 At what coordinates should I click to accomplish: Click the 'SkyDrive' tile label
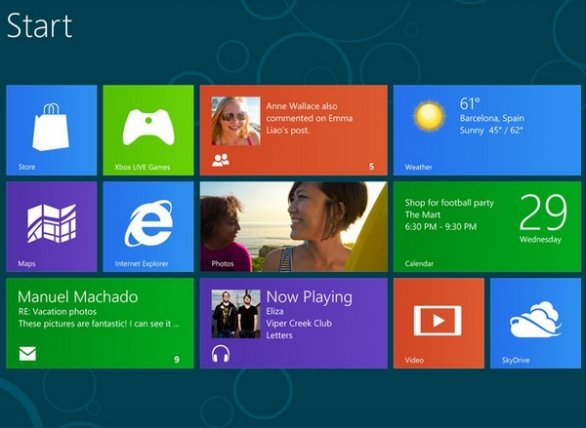516,360
